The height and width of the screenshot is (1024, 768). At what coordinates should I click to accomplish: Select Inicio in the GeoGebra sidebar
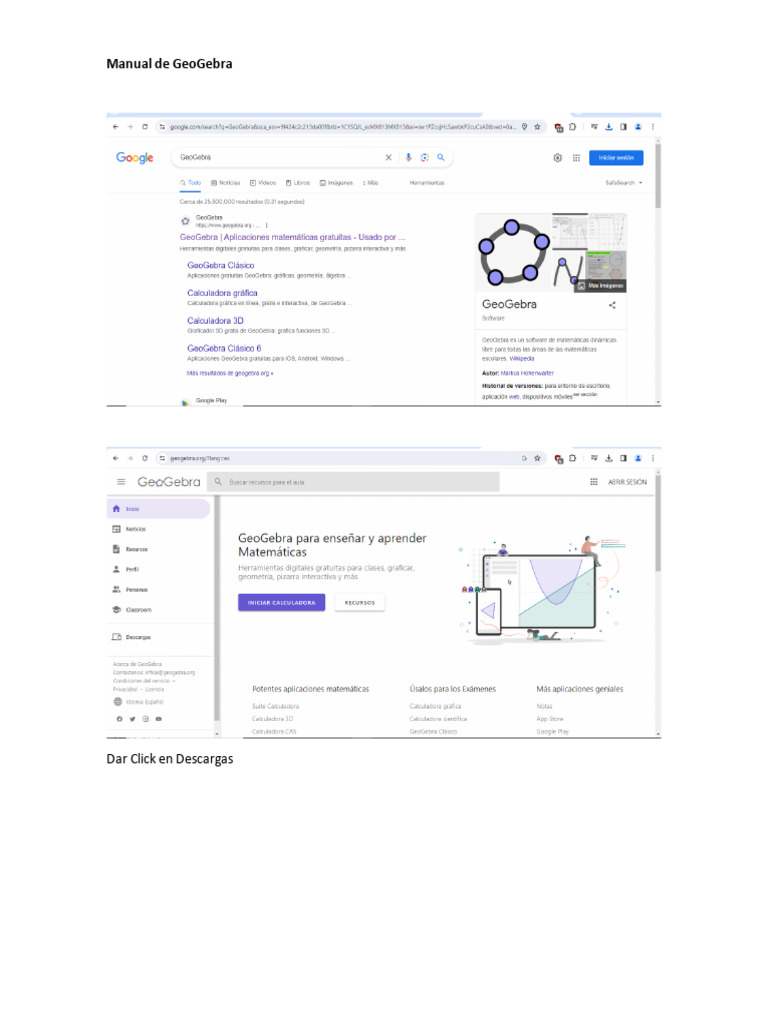click(x=159, y=509)
